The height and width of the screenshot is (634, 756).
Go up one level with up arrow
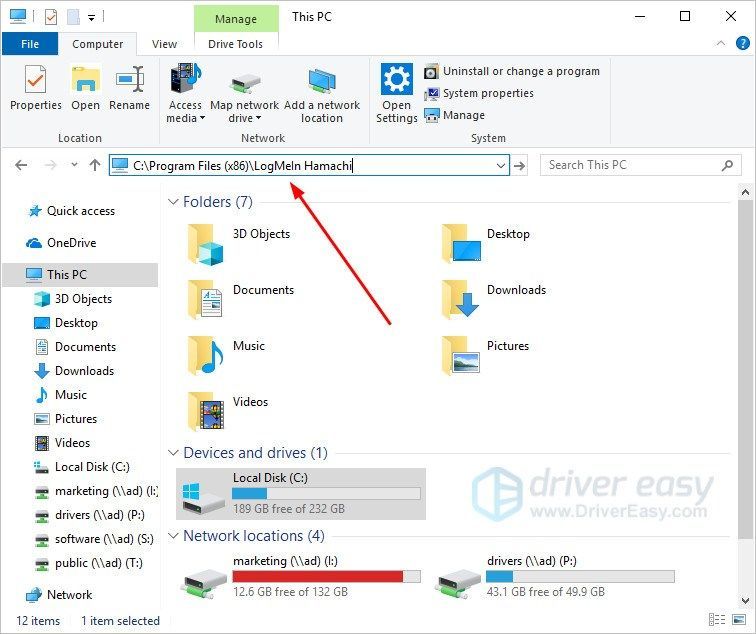point(95,165)
